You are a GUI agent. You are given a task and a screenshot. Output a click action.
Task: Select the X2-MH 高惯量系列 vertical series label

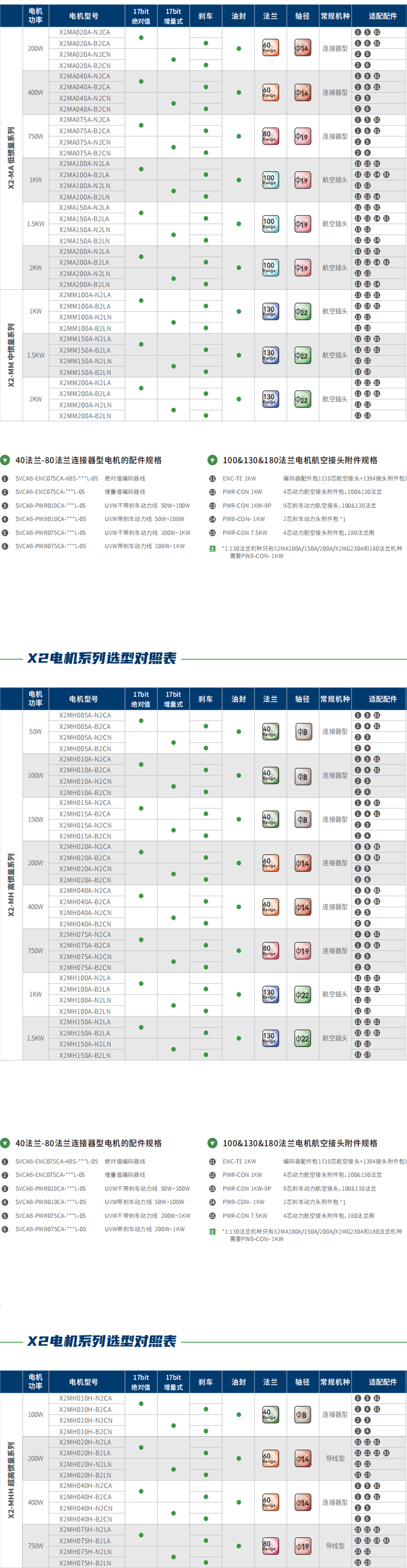pos(11,885)
